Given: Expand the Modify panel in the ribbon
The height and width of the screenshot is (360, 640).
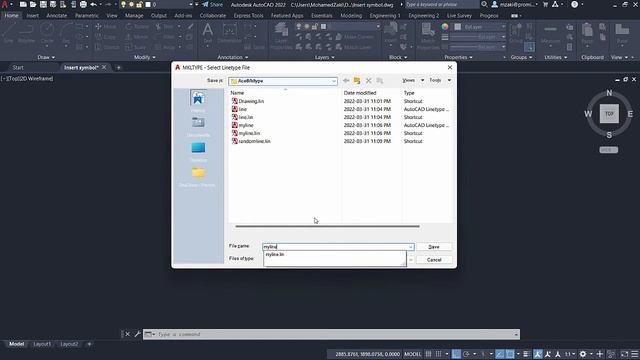Looking at the screenshot, I should click(x=144, y=58).
